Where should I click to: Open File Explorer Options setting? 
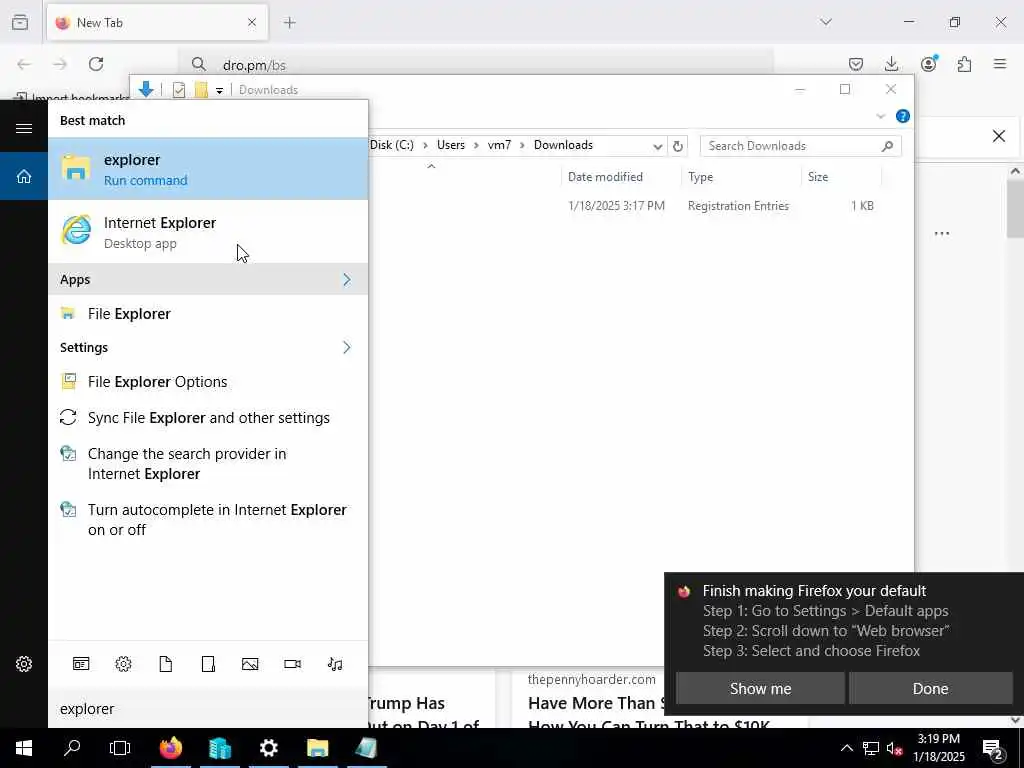(208, 381)
